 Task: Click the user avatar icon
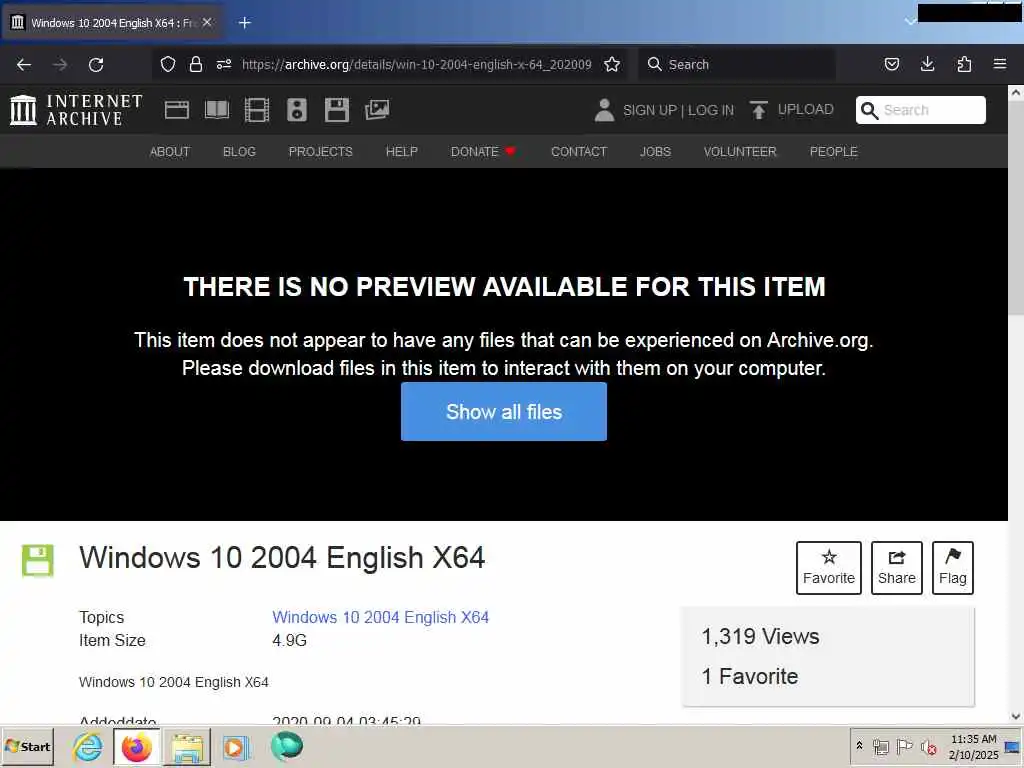click(x=605, y=110)
